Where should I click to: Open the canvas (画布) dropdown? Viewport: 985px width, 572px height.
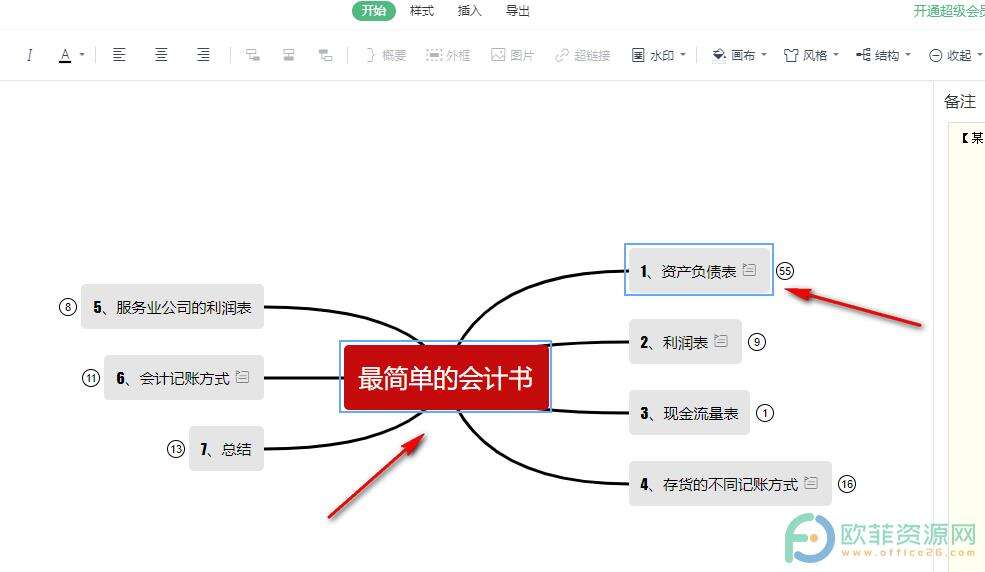tap(739, 55)
